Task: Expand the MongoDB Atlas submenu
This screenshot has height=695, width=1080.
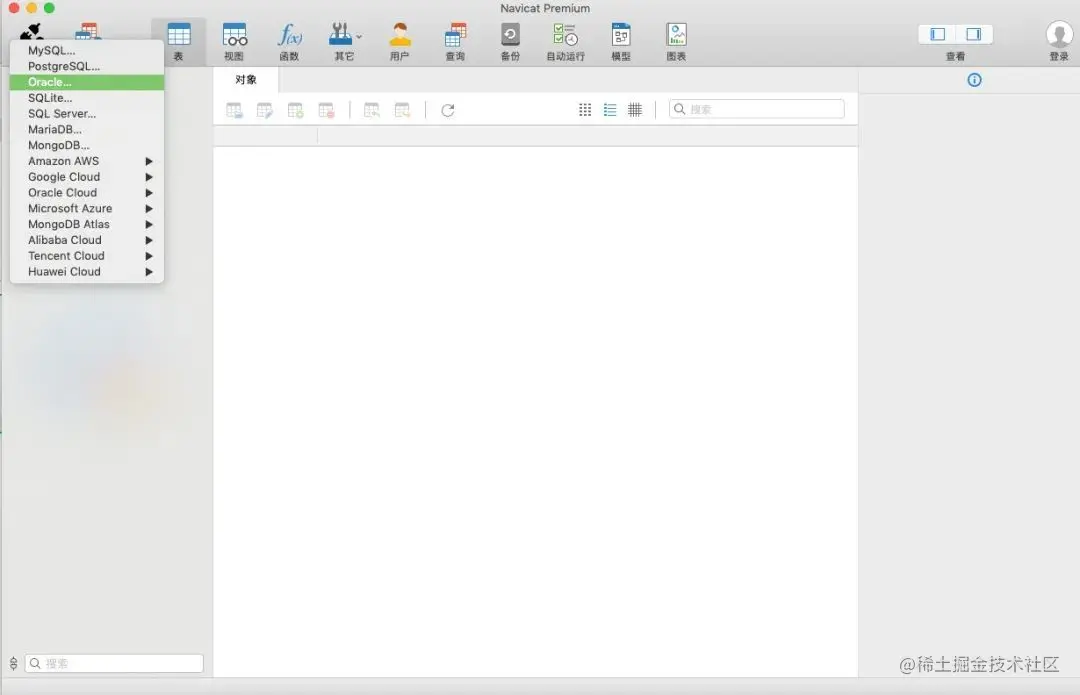Action: pyautogui.click(x=87, y=225)
